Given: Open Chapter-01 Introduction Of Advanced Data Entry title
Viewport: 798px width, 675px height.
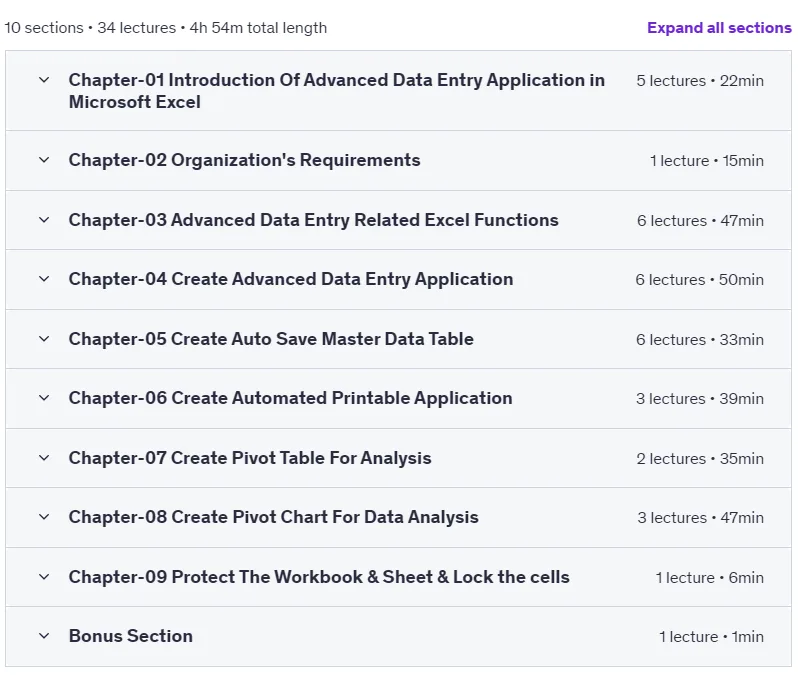Looking at the screenshot, I should (336, 91).
